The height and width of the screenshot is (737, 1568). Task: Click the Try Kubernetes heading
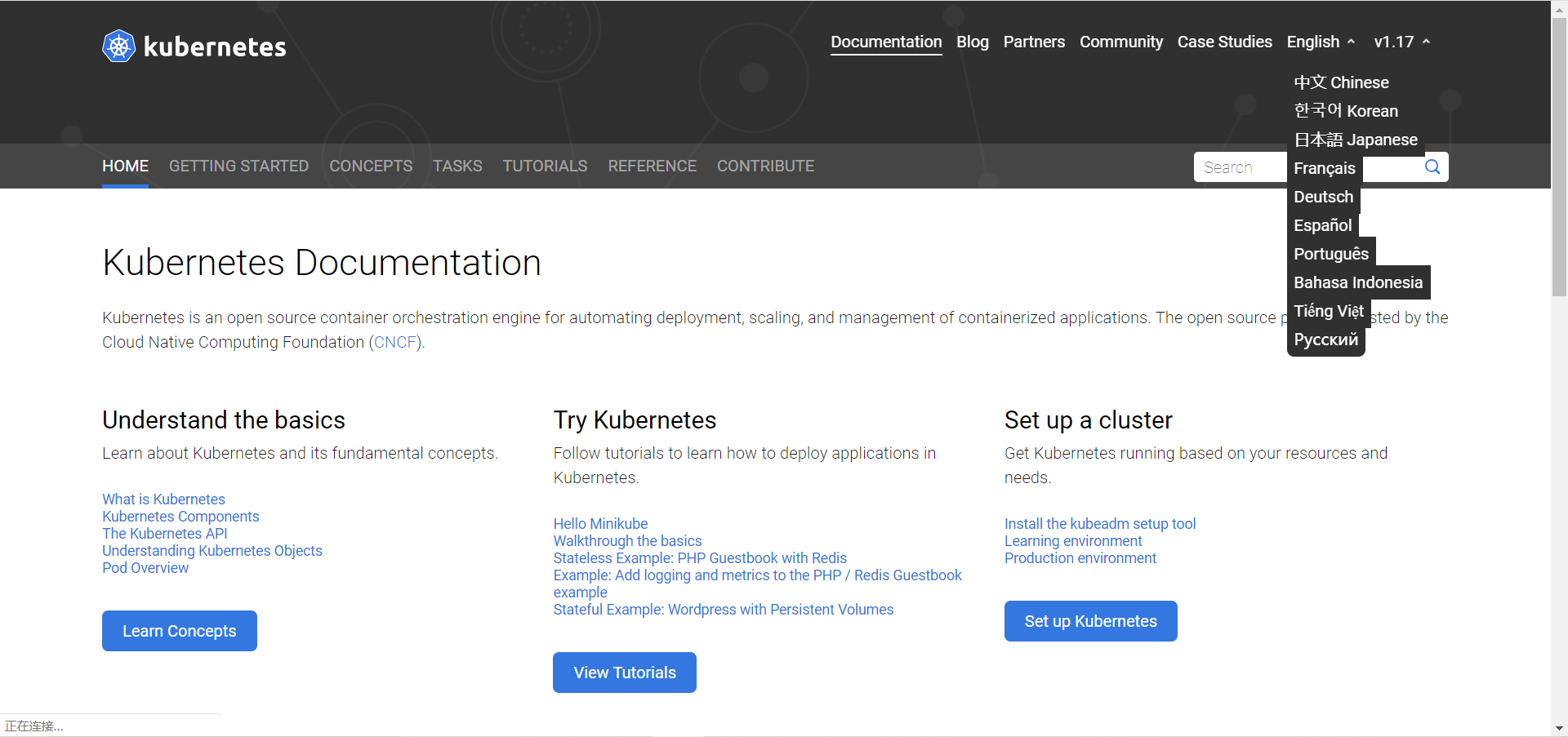[x=635, y=420]
